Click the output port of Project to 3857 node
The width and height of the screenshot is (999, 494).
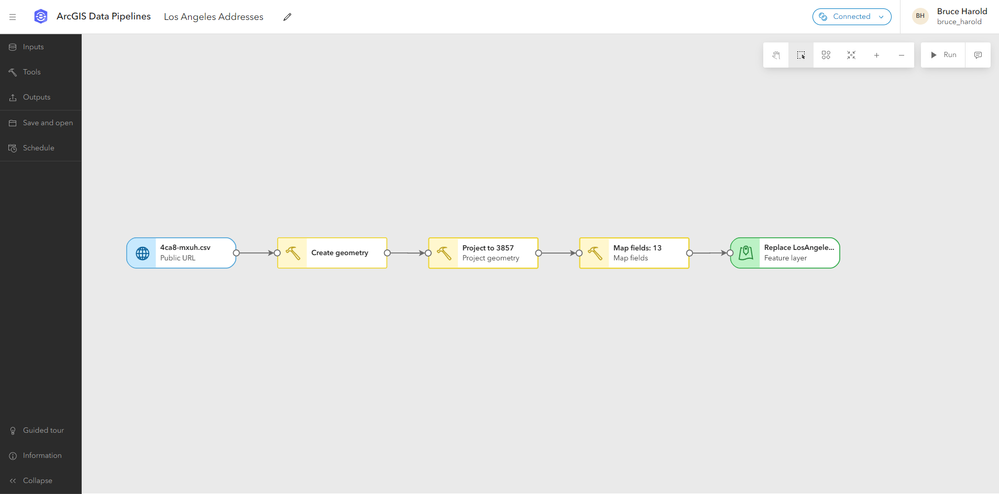(538, 253)
